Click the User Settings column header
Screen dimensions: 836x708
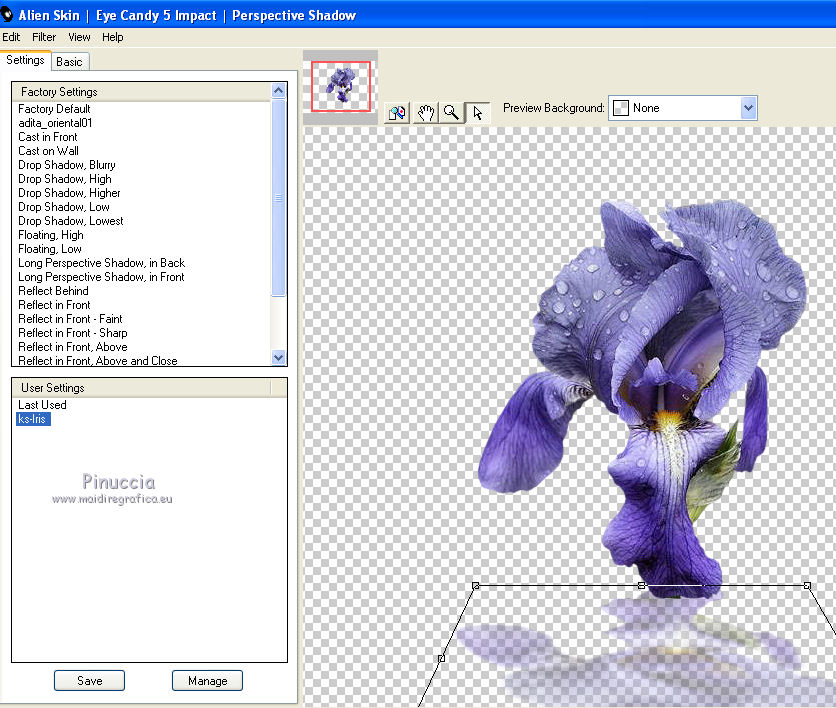tap(142, 388)
